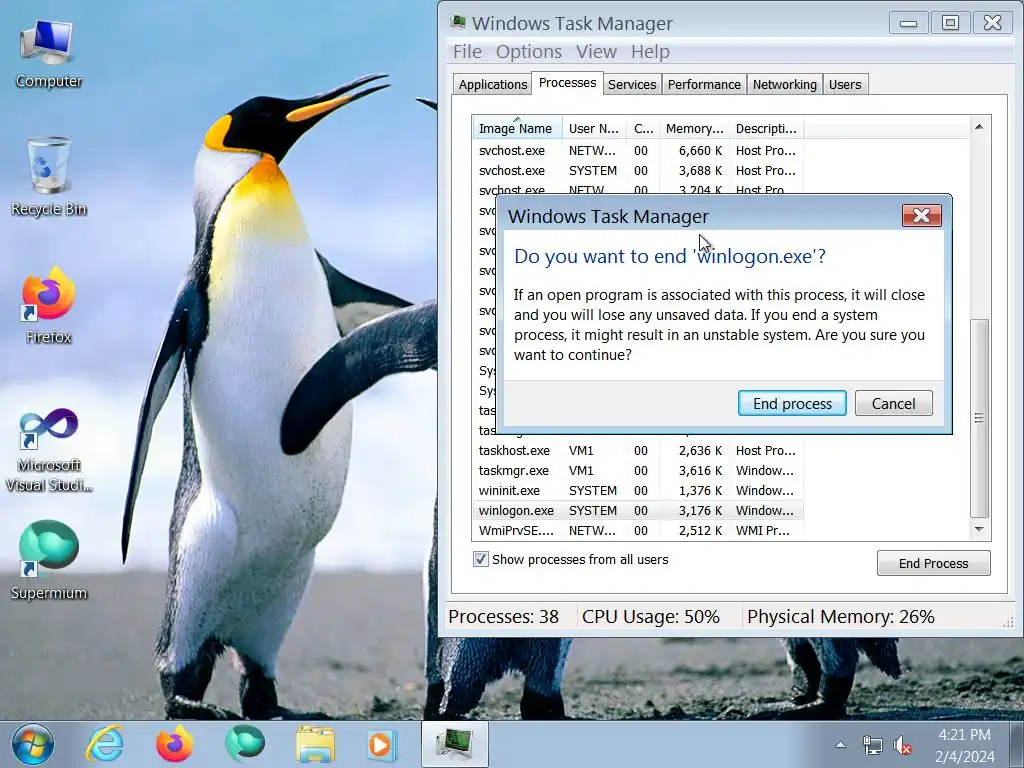Open the File menu

click(467, 52)
